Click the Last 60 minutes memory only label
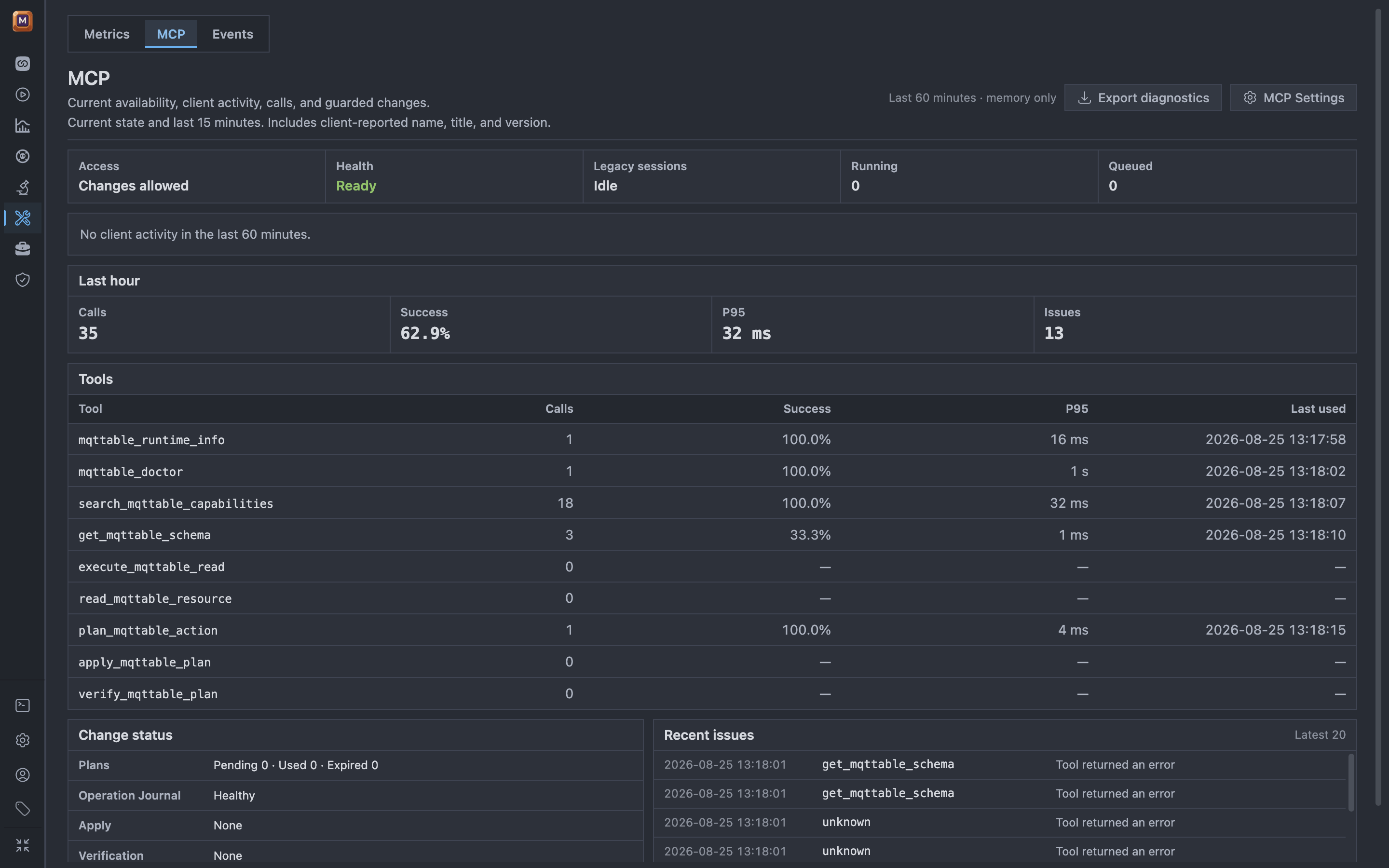This screenshot has width=1389, height=868. 972,97
